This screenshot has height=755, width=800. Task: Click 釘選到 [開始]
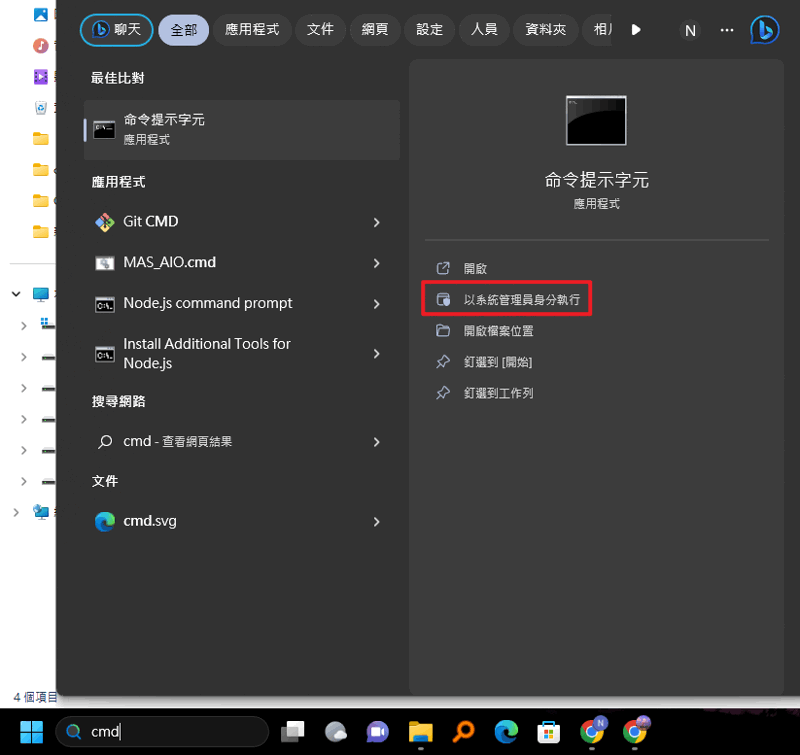tap(498, 362)
